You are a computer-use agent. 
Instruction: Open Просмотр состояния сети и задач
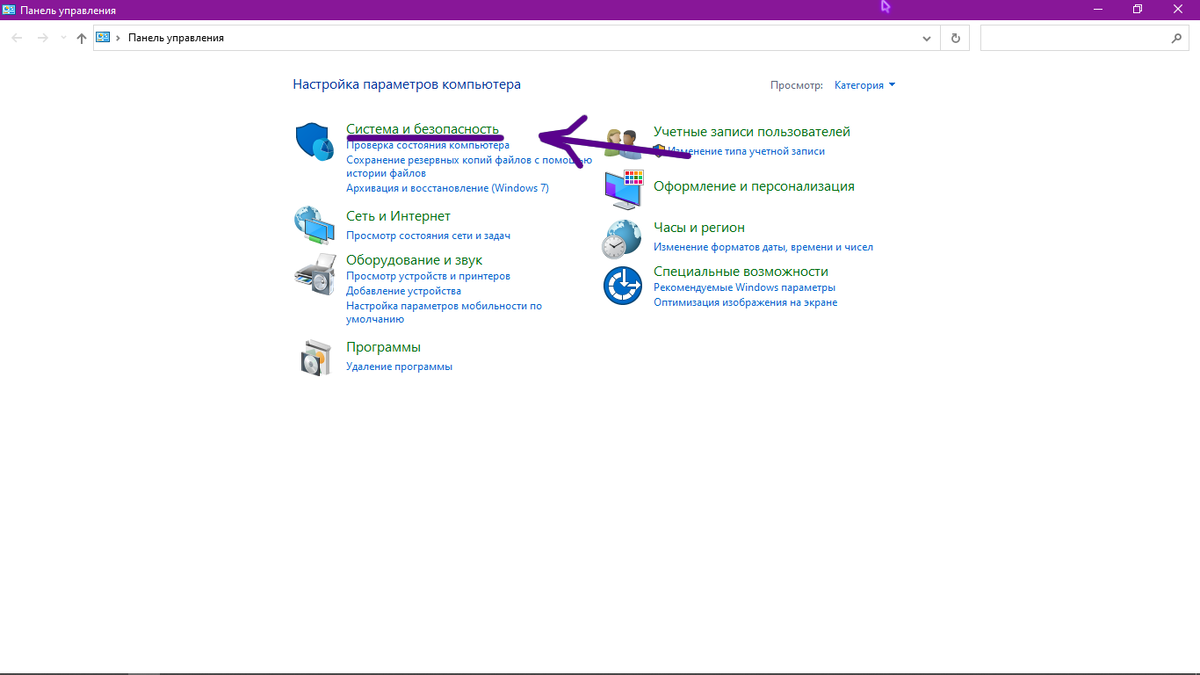coord(428,236)
